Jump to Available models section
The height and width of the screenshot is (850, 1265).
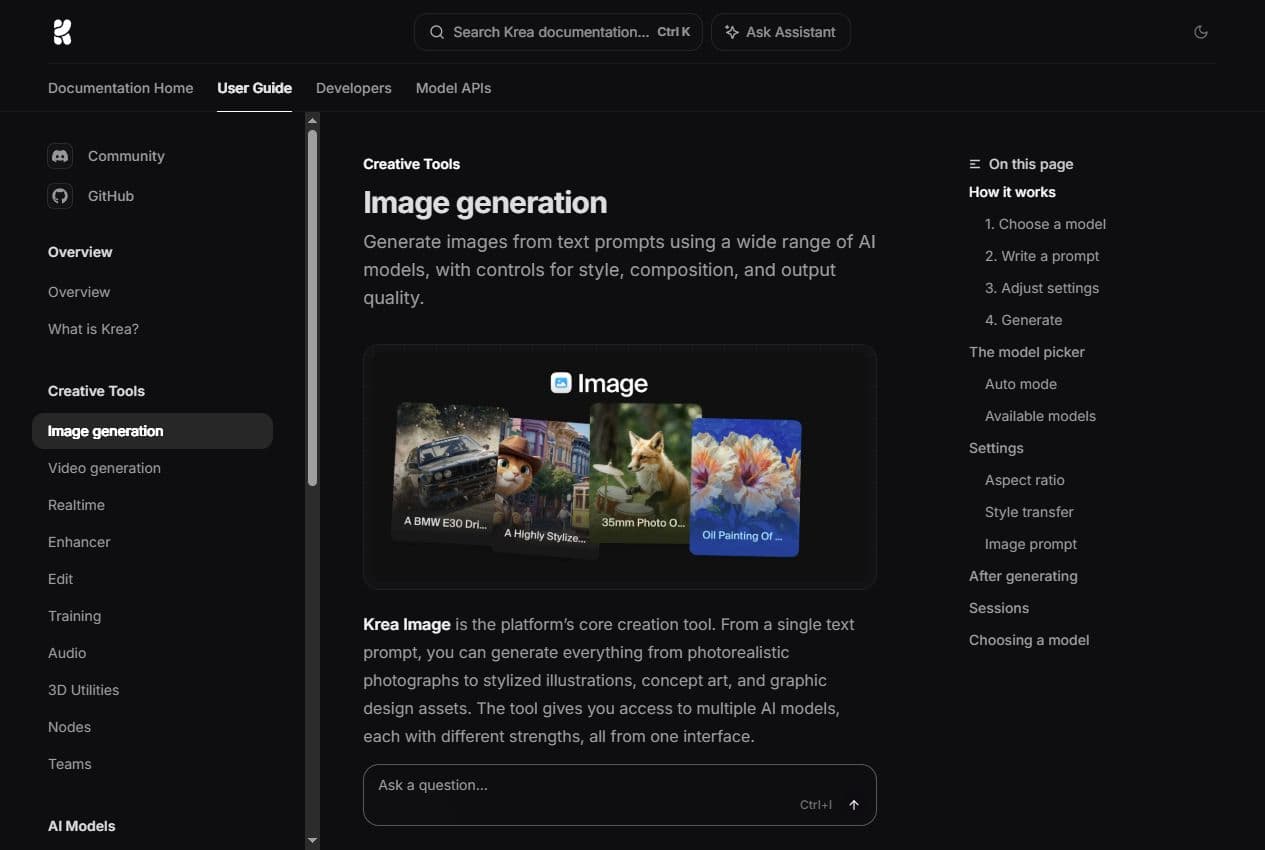[x=1040, y=416]
